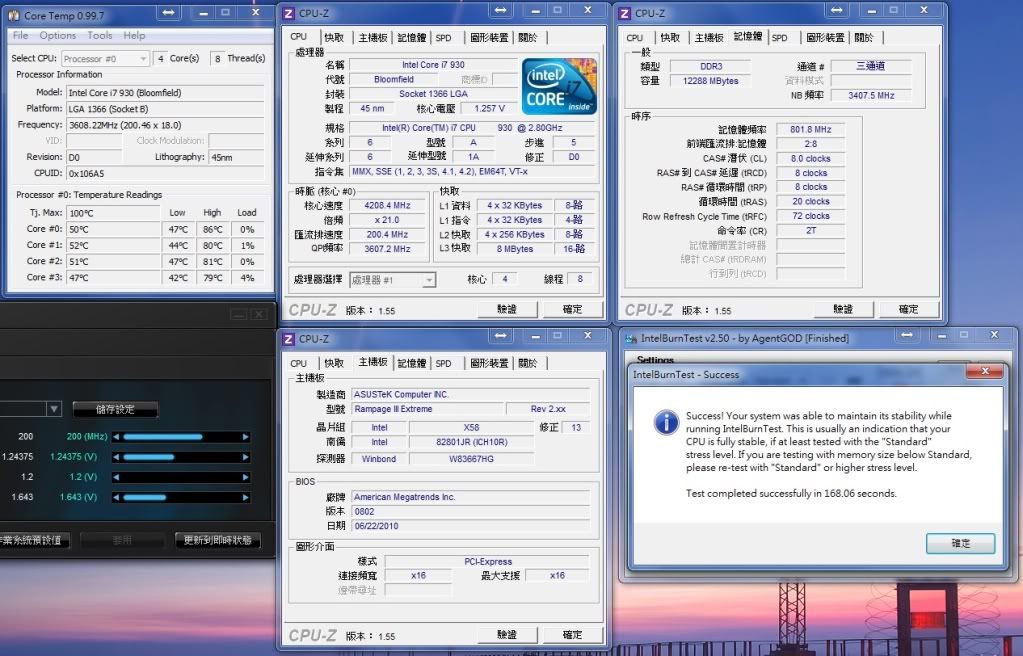
Task: Close the IntelBurnTest Success dialog with its red X
Action: click(x=985, y=371)
